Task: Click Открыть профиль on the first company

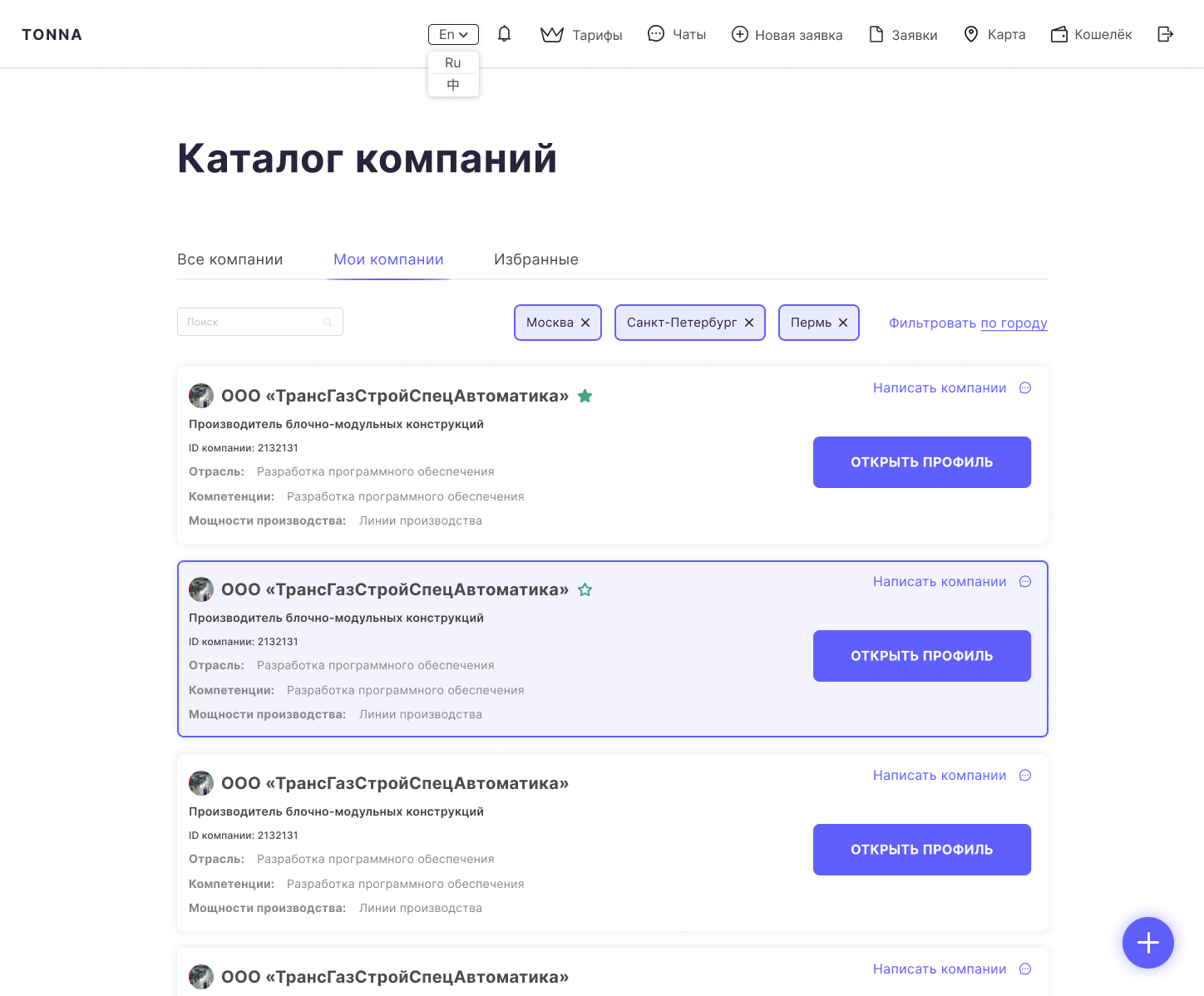Action: tap(921, 462)
